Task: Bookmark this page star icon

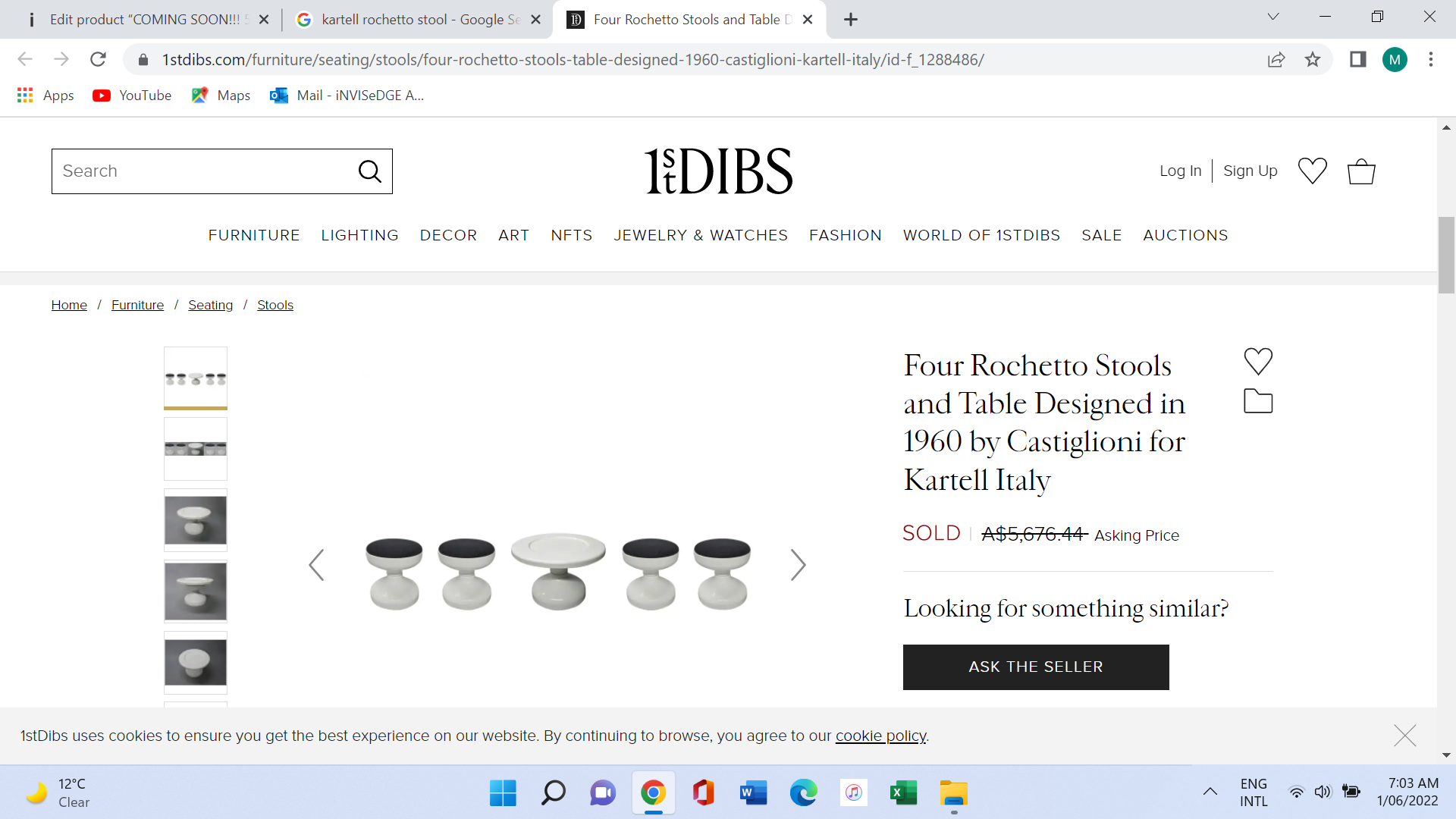Action: [1313, 59]
